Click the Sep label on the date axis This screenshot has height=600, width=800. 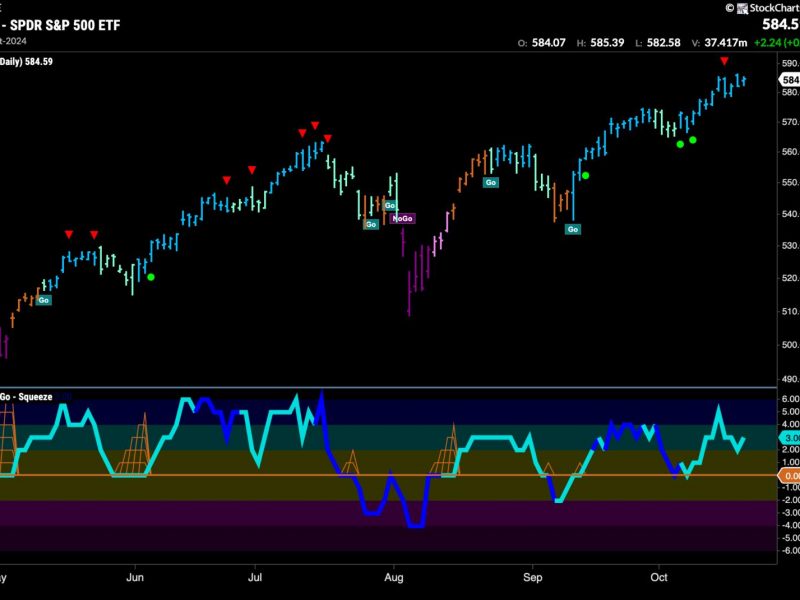pos(532,577)
